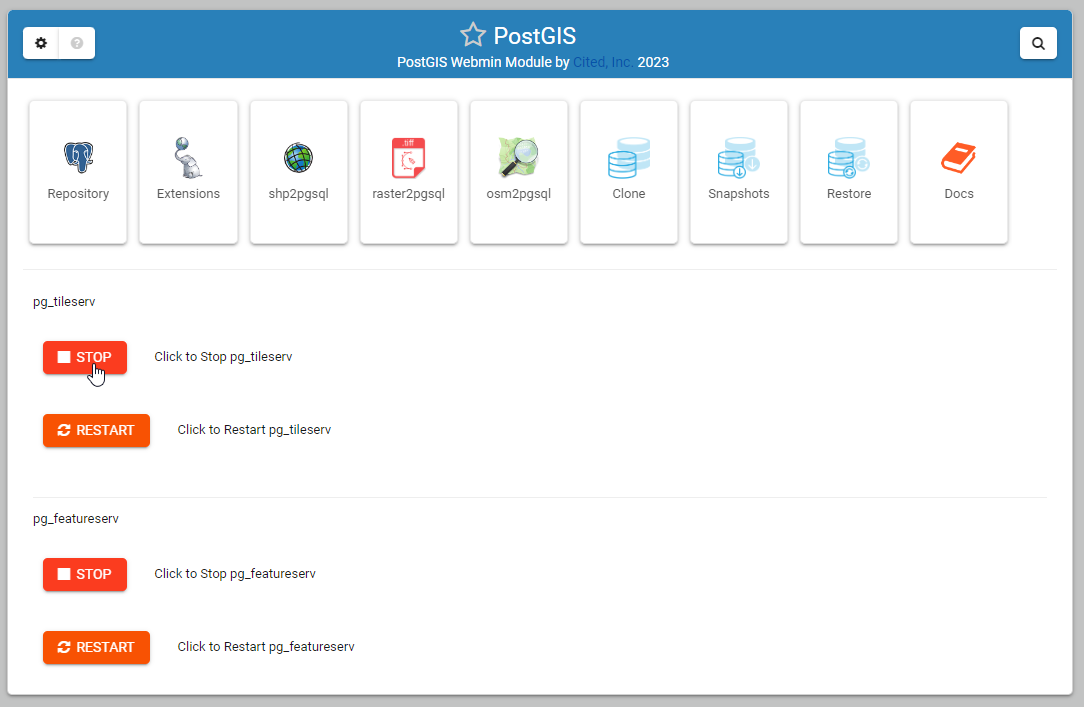
Task: Open the help panel
Action: click(x=77, y=43)
